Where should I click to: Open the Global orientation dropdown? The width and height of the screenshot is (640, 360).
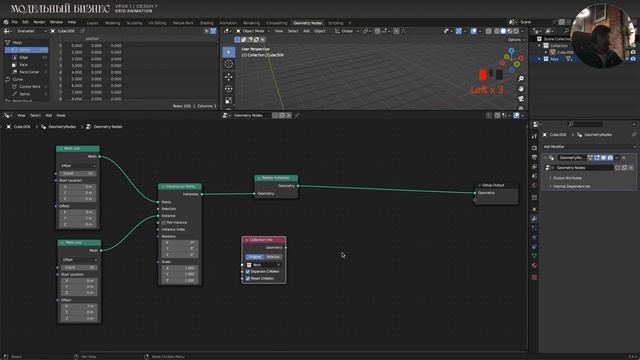pyautogui.click(x=347, y=31)
